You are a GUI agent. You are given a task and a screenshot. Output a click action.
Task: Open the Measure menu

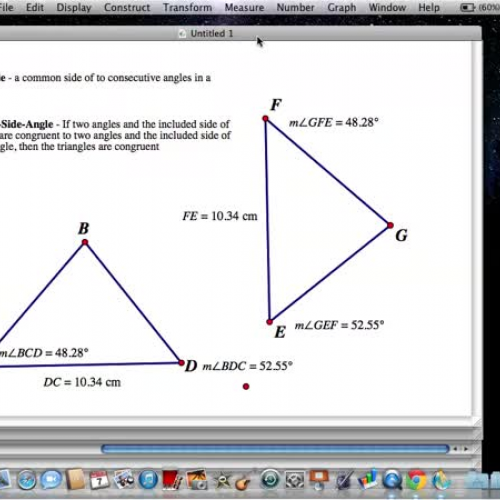[244, 7]
